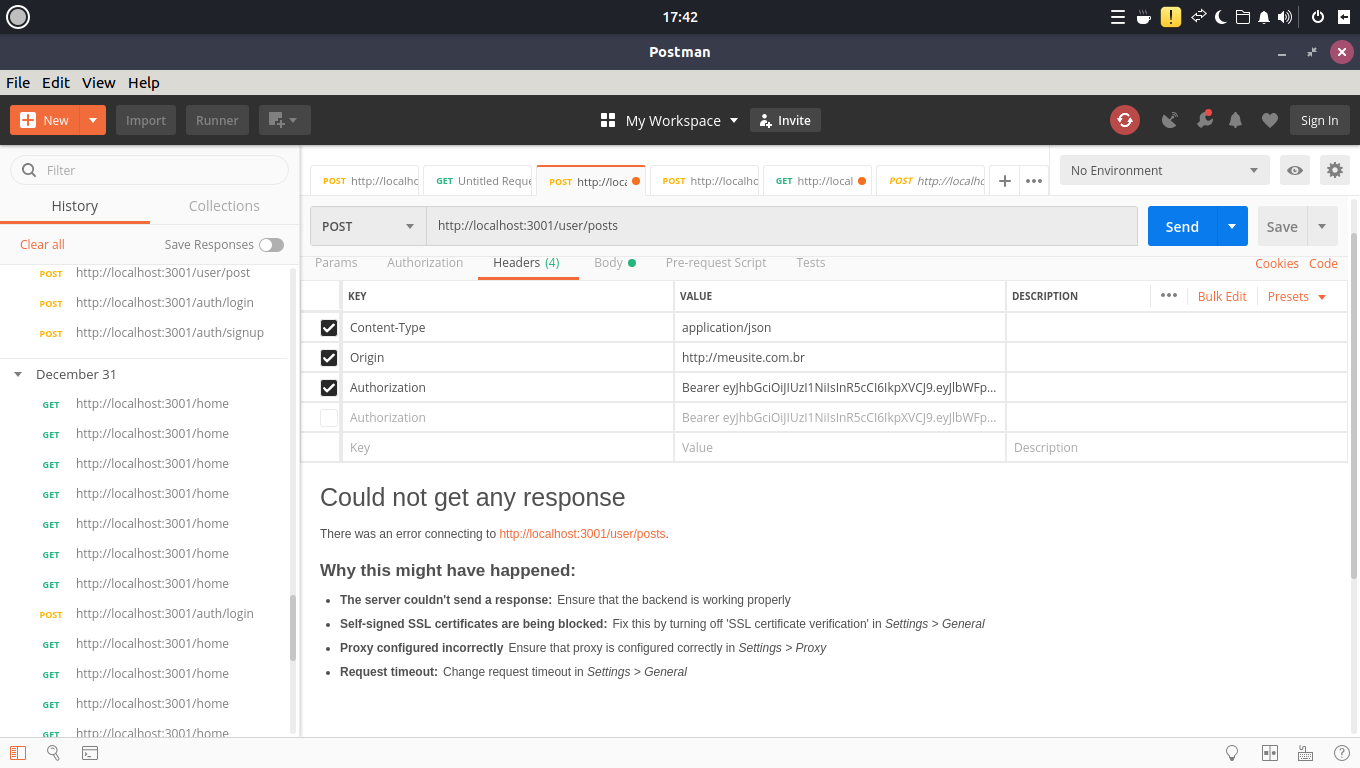
Task: Toggle sidebar icon in the status bar
Action: (x=17, y=753)
